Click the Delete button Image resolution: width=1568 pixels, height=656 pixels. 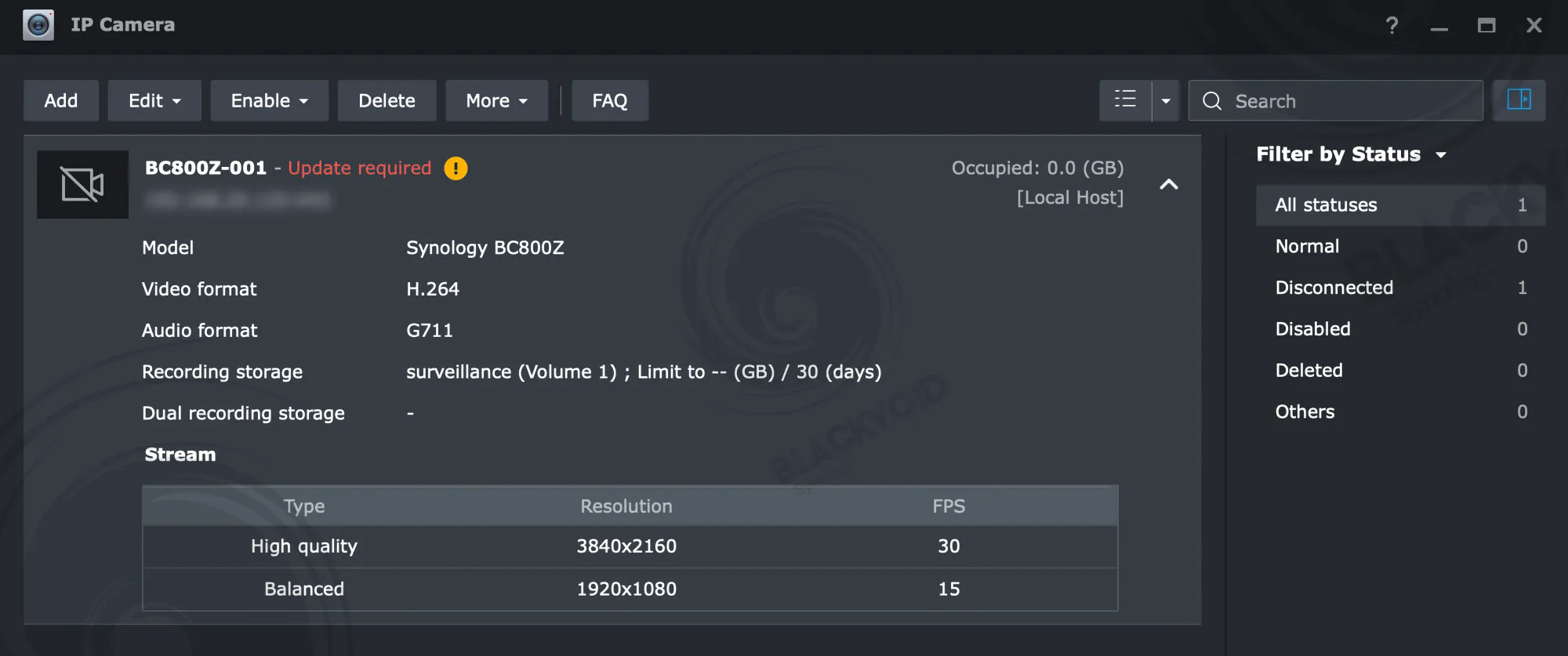pos(387,101)
